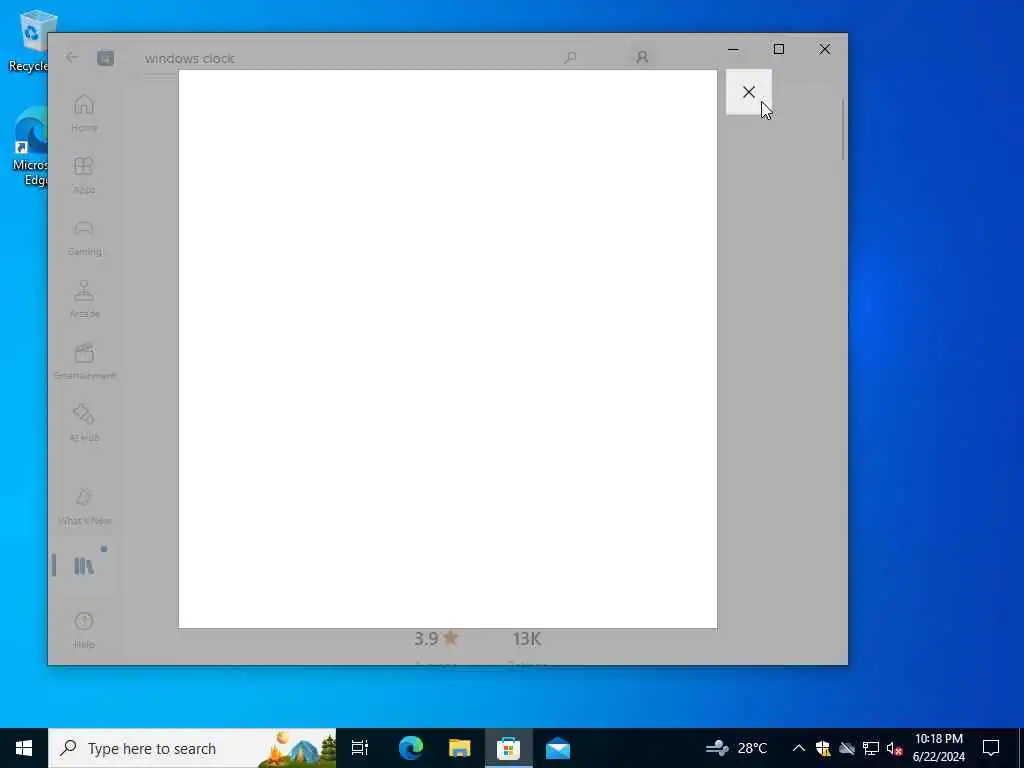Open the 28°C weather widget
The height and width of the screenshot is (768, 1024).
pos(737,748)
